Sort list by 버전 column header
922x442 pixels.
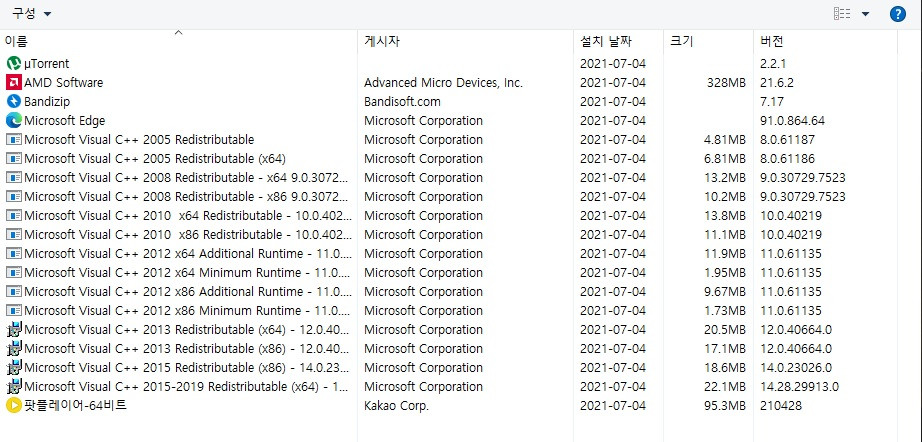(x=826, y=42)
